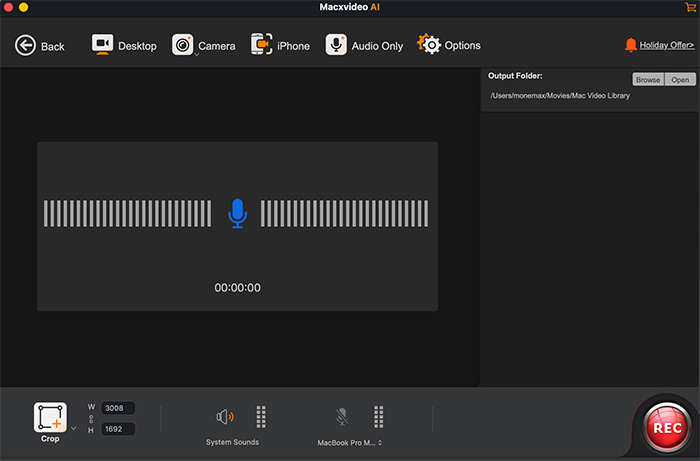The image size is (700, 461).
Task: Click the Audio Only label
Action: 377,46
